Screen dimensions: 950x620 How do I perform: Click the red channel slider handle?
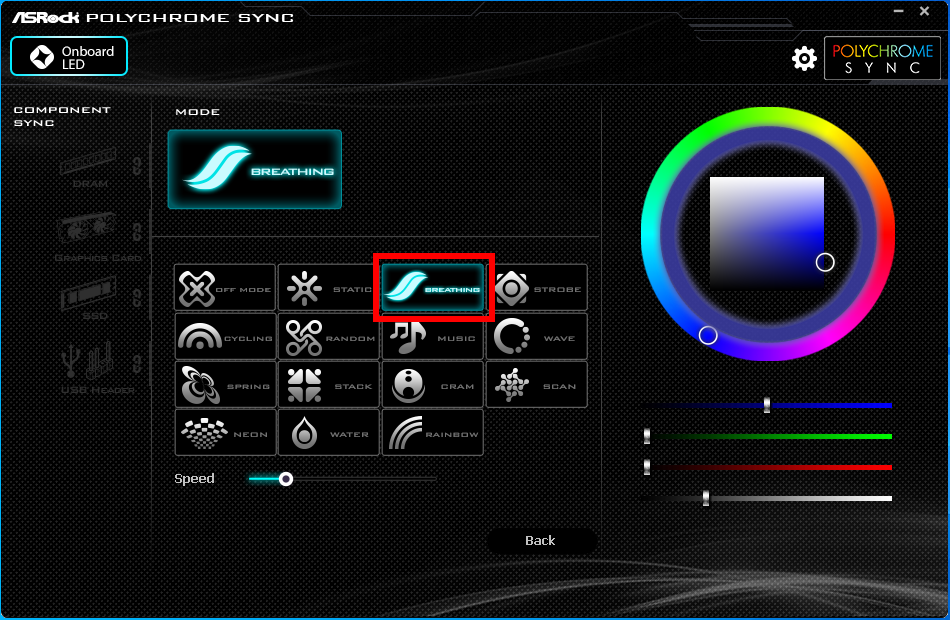pyautogui.click(x=647, y=467)
